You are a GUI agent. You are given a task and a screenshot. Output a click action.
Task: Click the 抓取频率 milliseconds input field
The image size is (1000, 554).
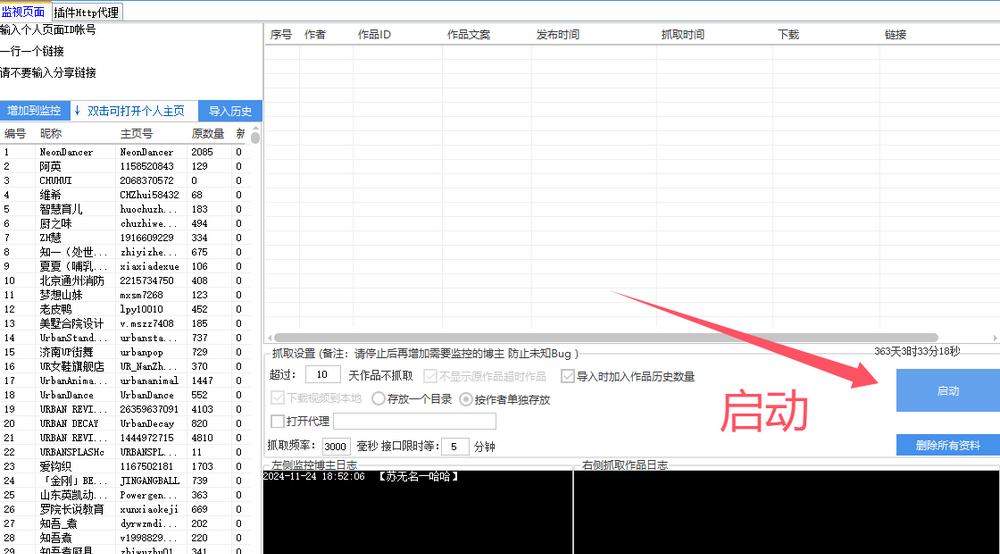pos(335,446)
